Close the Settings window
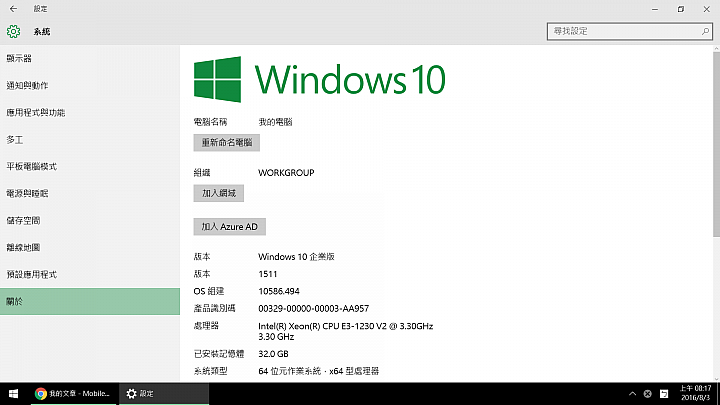This screenshot has height=405, width=720. 706,9
